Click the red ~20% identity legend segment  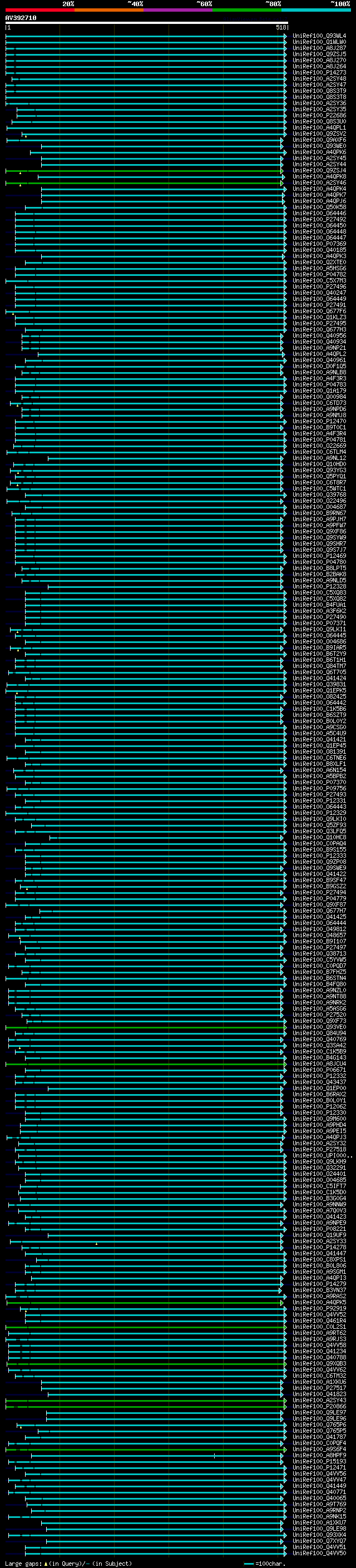click(39, 10)
